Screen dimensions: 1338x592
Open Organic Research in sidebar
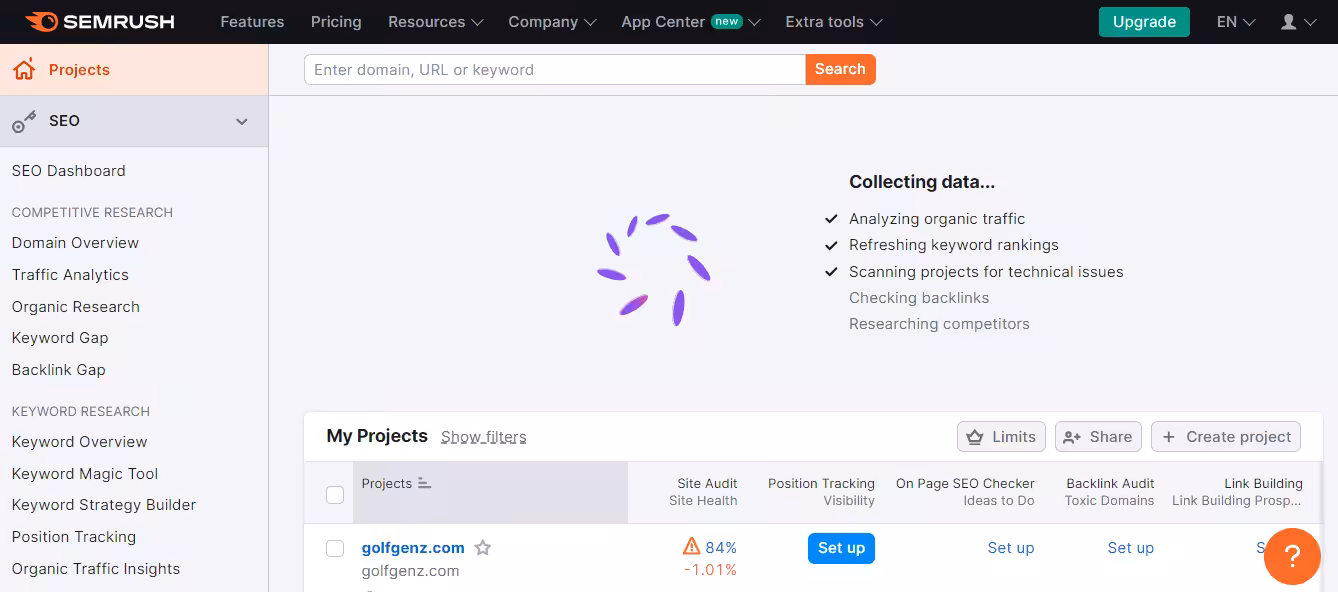(76, 307)
